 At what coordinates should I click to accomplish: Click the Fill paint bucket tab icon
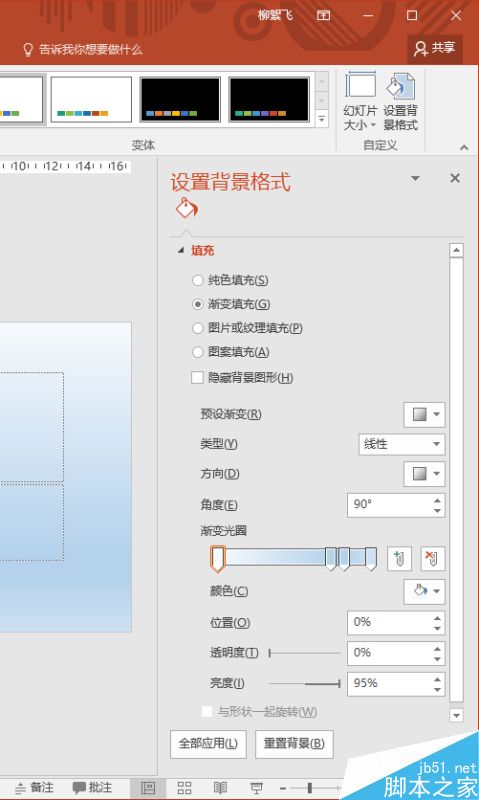(x=187, y=208)
